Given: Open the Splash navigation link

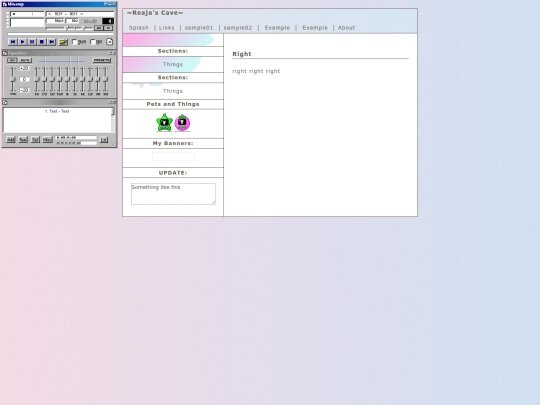Looking at the screenshot, I should click(x=138, y=28).
